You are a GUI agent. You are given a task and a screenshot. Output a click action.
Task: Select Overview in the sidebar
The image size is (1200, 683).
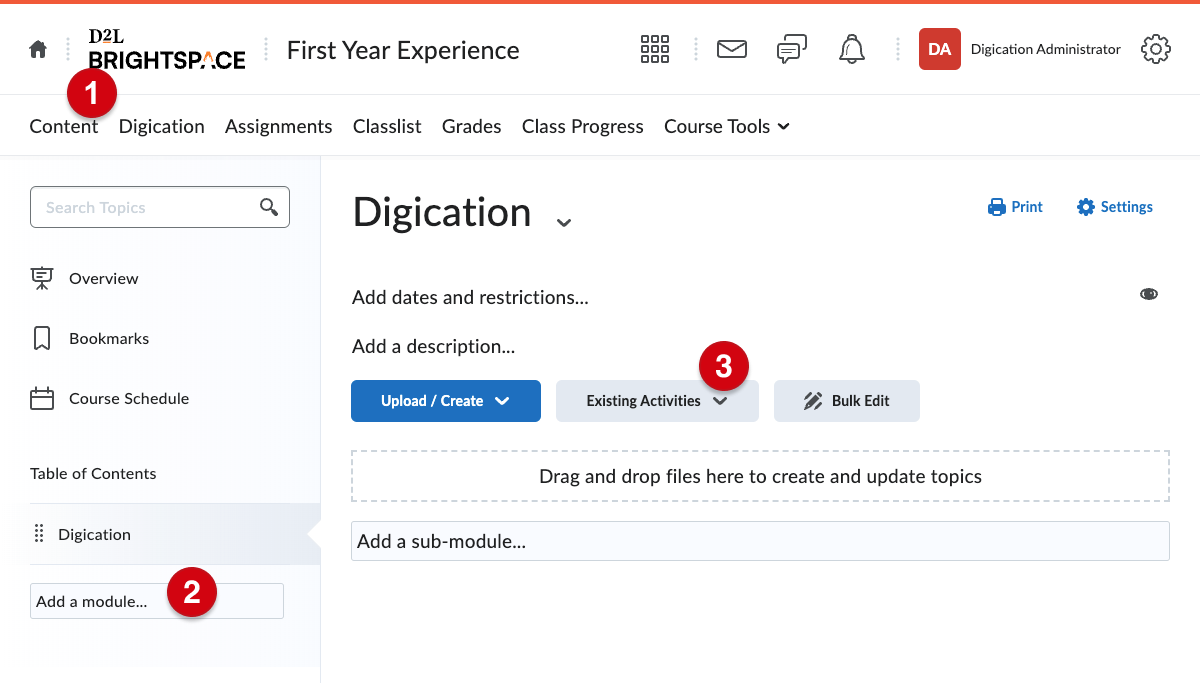tap(104, 278)
